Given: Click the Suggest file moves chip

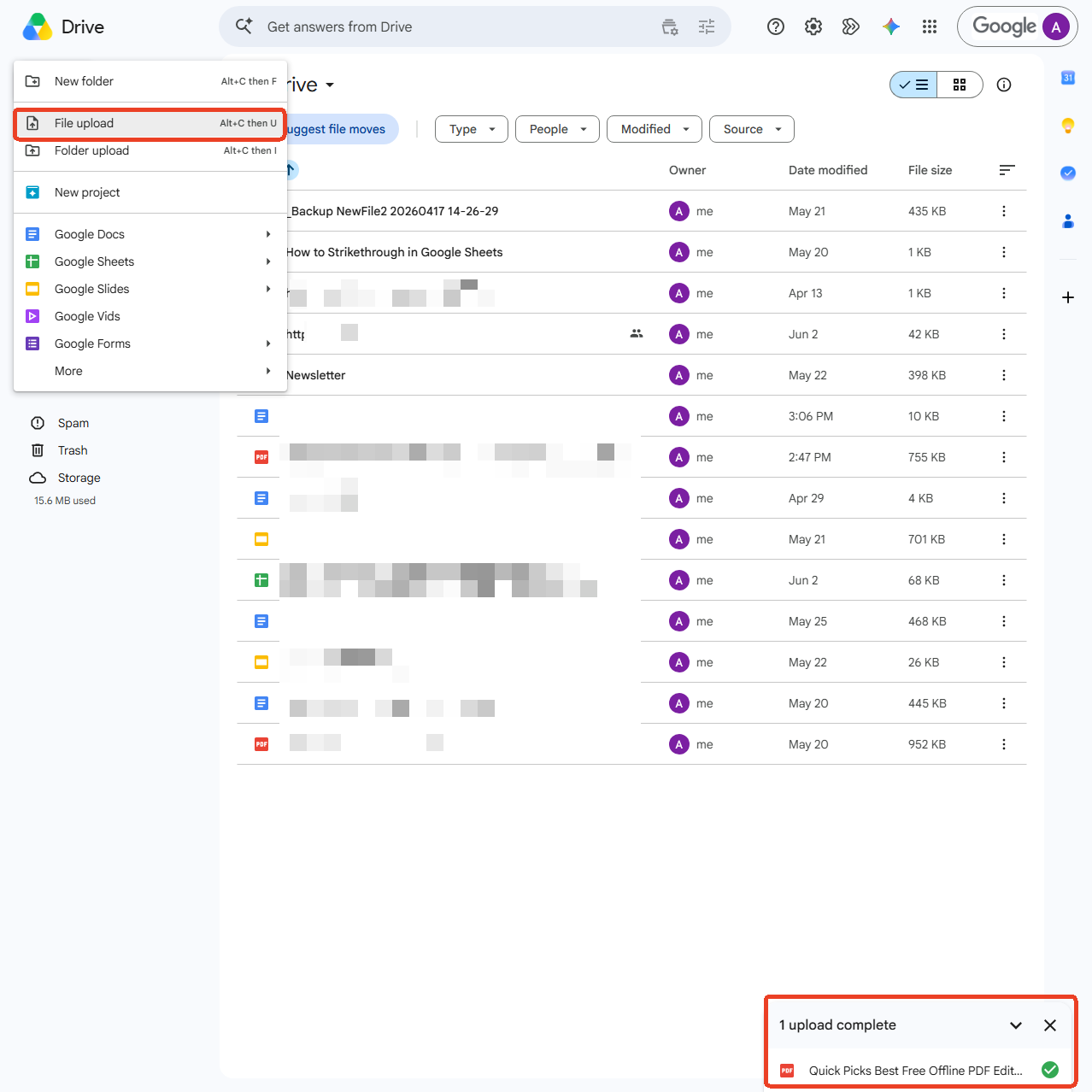Looking at the screenshot, I should [x=342, y=129].
